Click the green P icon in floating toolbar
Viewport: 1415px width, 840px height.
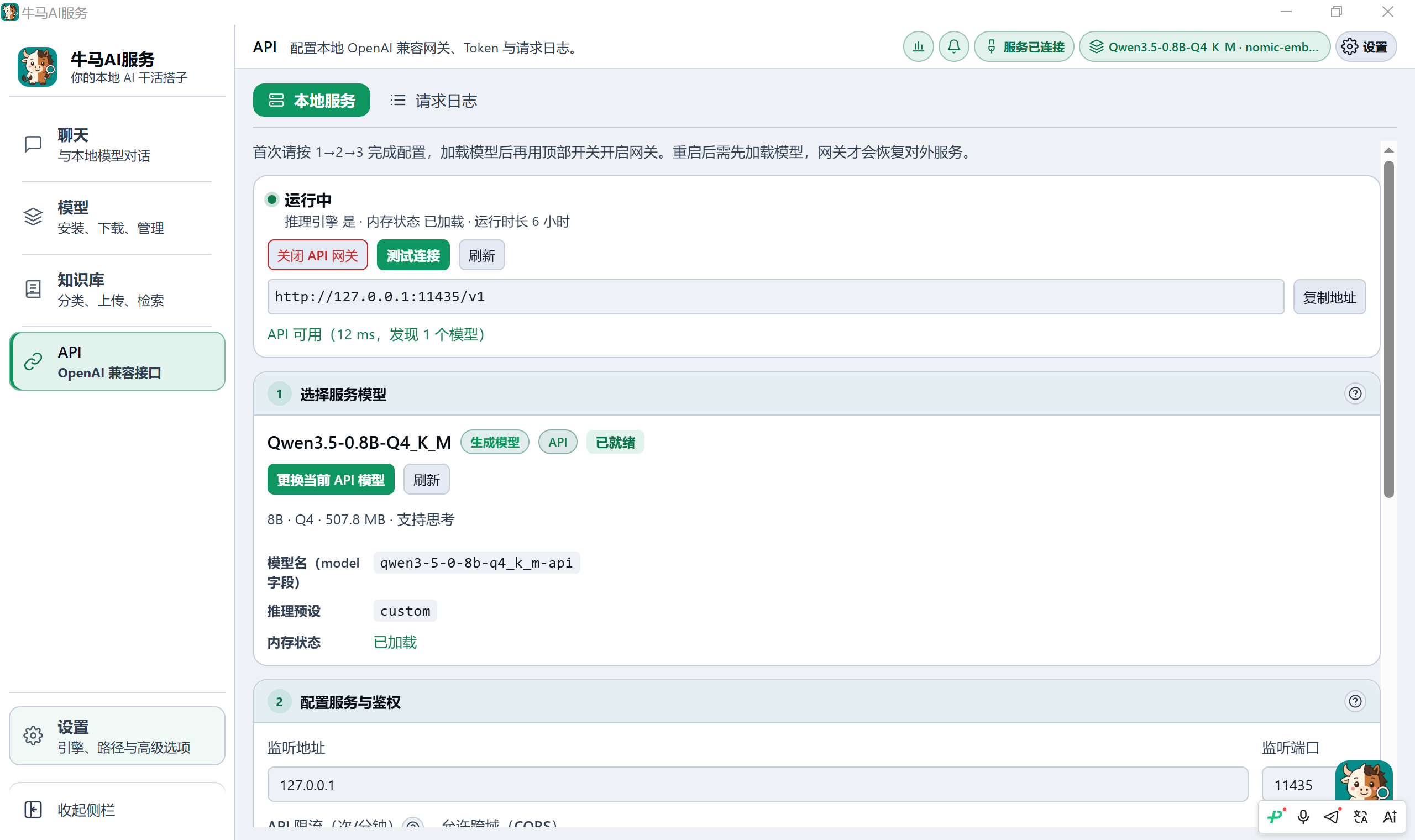(x=1276, y=816)
